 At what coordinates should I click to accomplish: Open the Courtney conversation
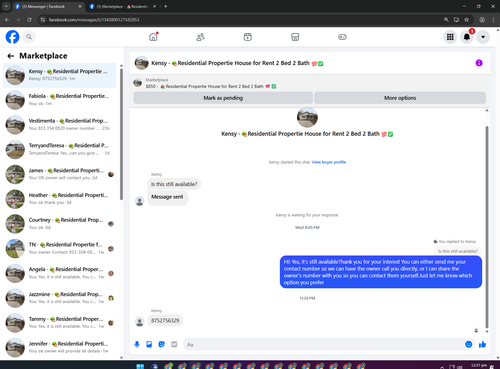coord(59,223)
